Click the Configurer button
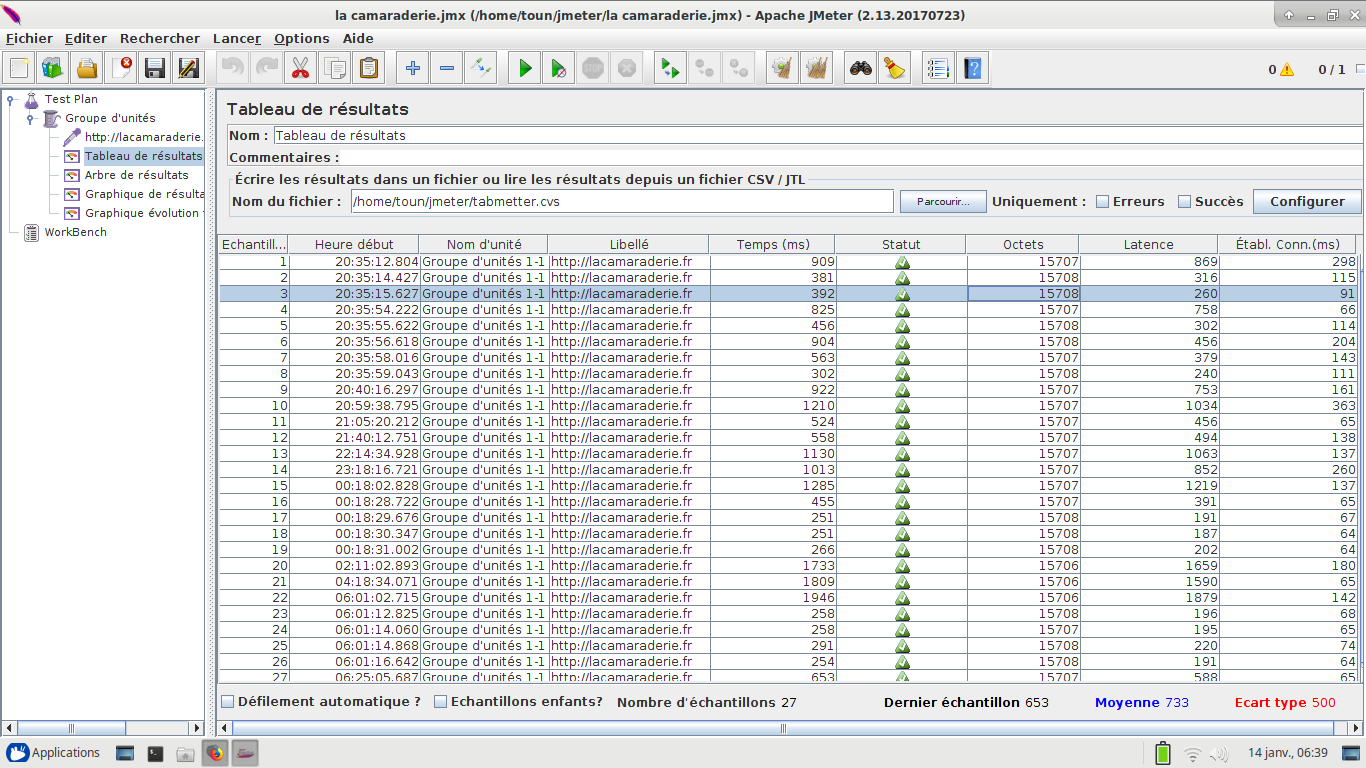The image size is (1366, 768). [1306, 201]
